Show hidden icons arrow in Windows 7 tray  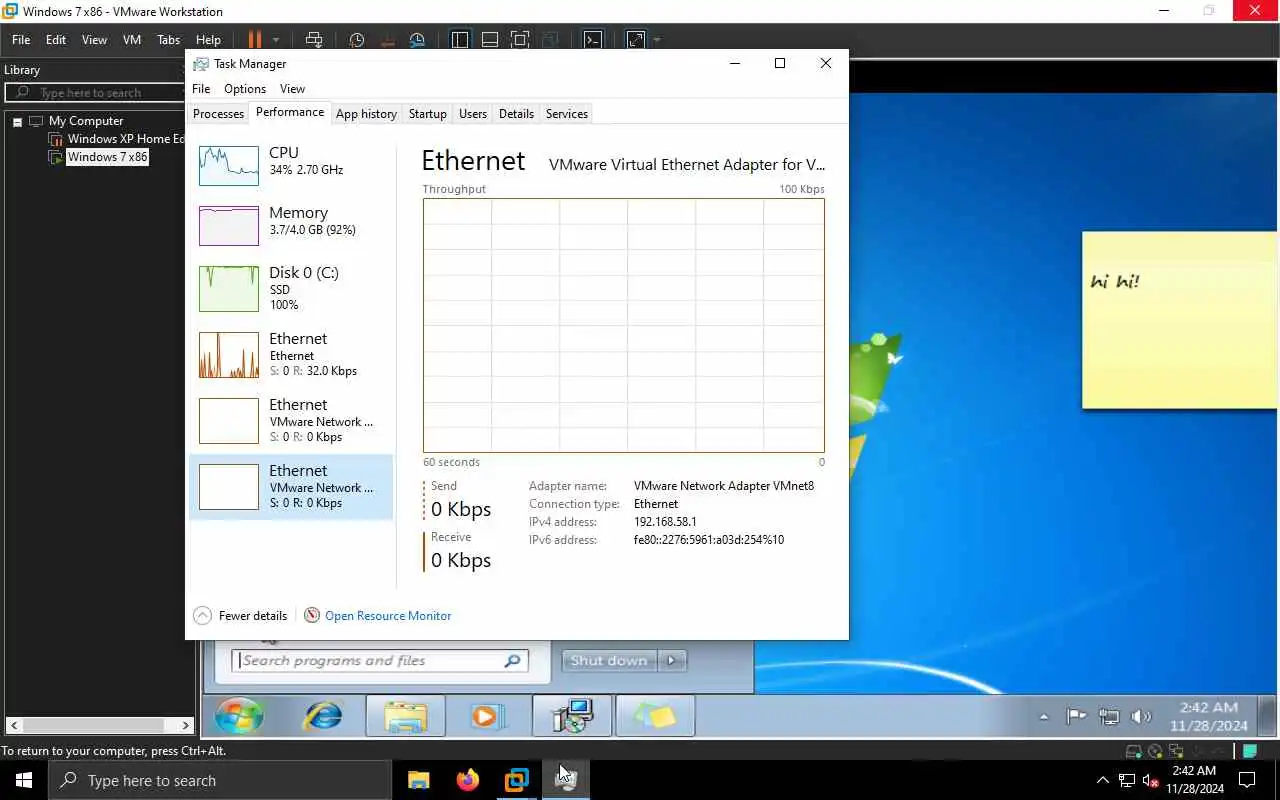[x=1044, y=717]
